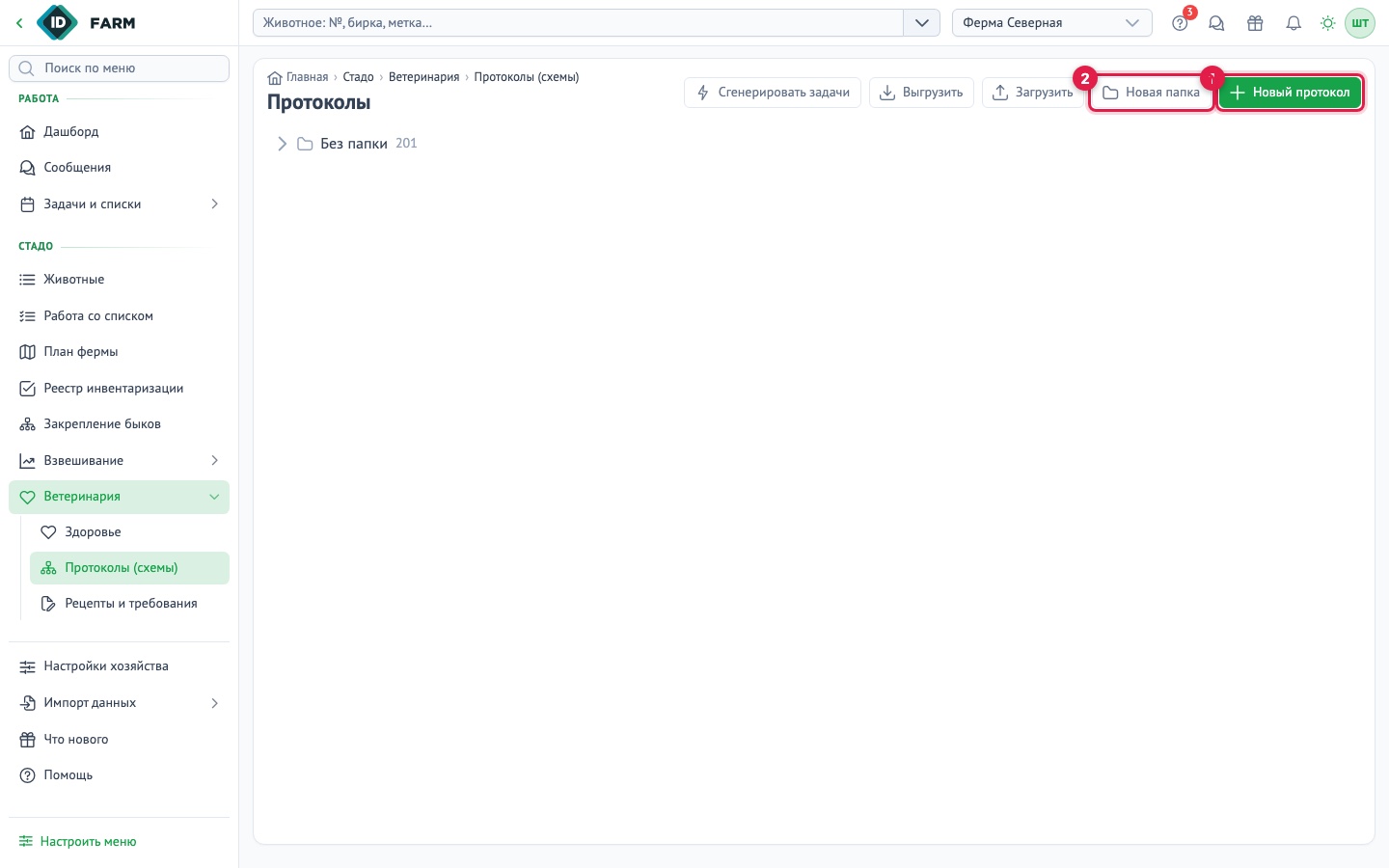Open notifications bell icon
The width and height of the screenshot is (1389, 868).
1294,23
